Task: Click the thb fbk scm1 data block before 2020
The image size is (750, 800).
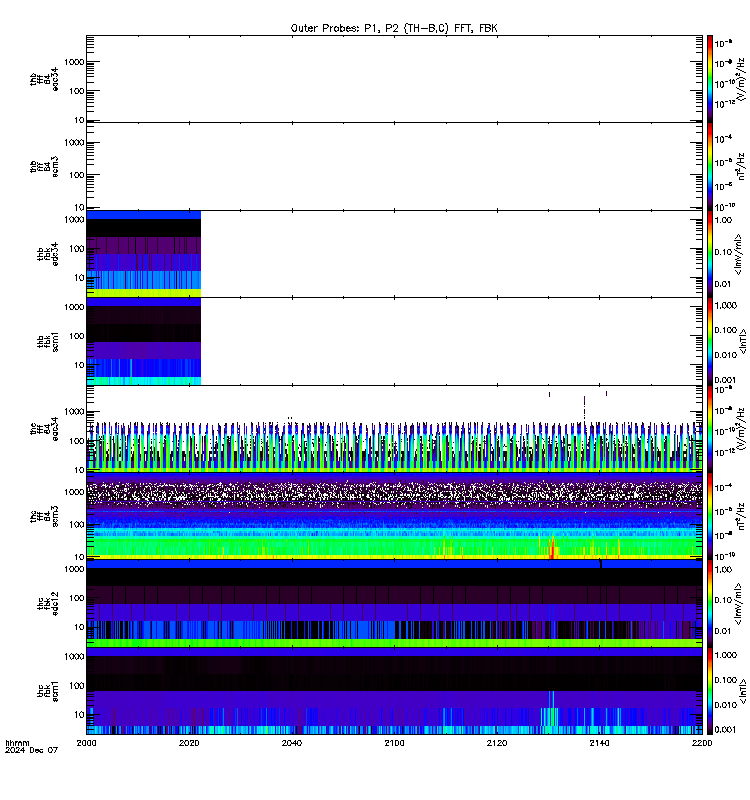Action: (x=144, y=341)
